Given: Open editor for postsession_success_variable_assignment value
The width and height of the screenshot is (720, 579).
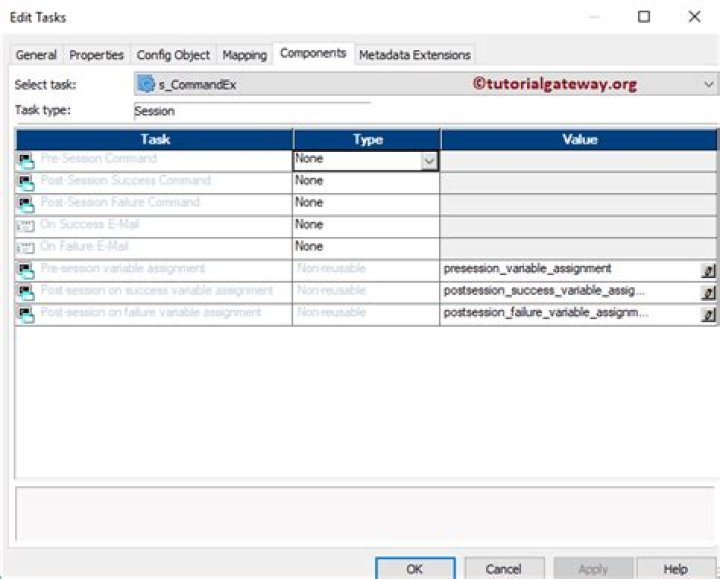Looking at the screenshot, I should tap(708, 292).
